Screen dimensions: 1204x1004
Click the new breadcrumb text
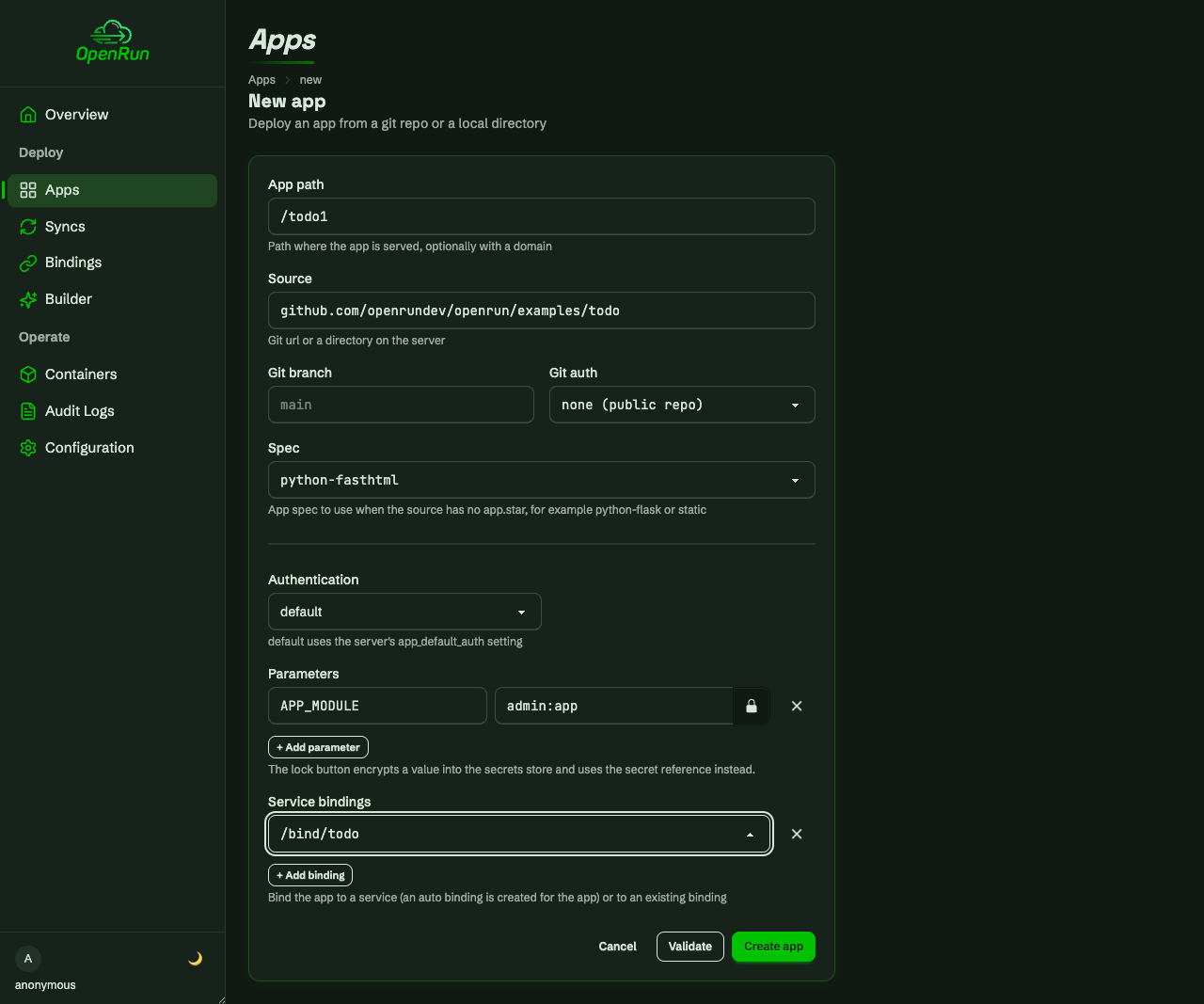tap(310, 80)
